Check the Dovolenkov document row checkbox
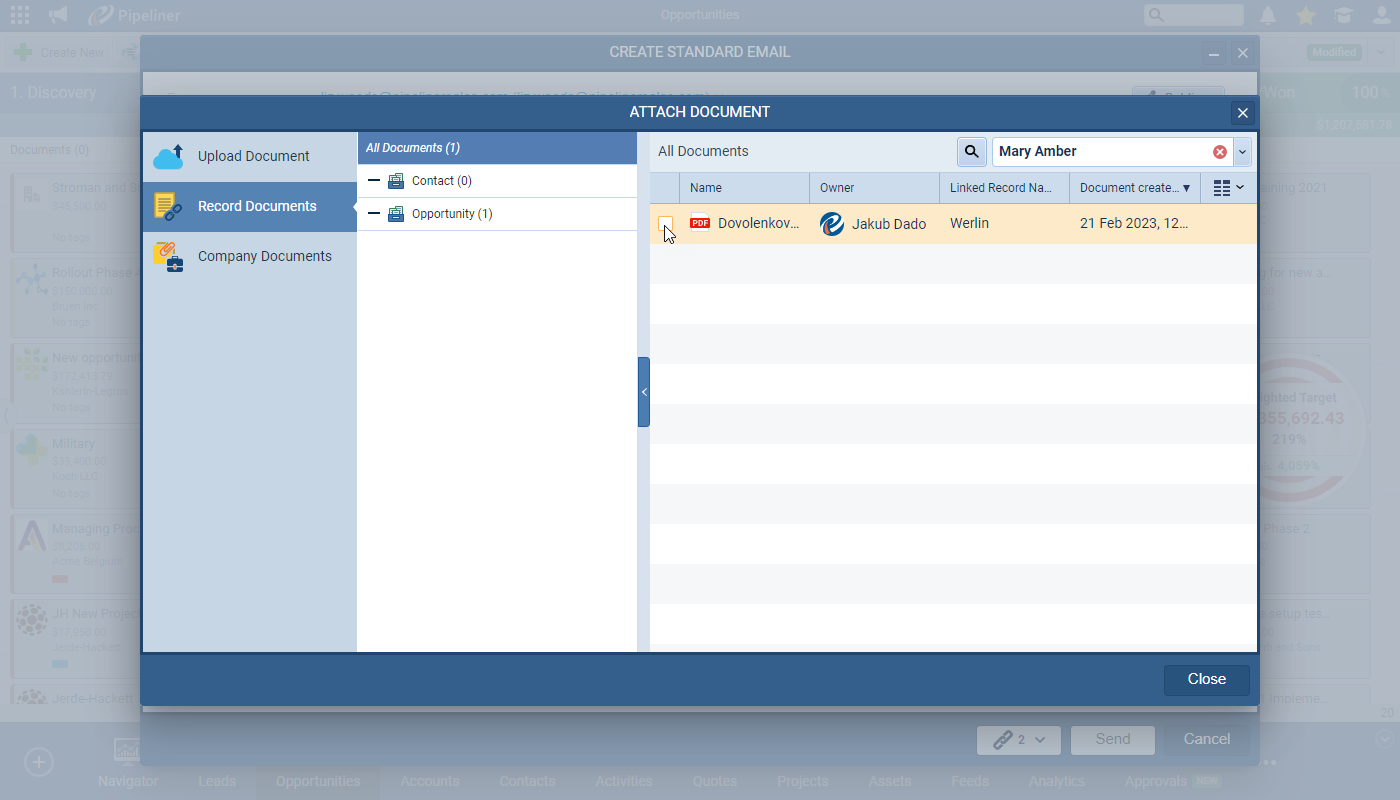Viewport: 1400px width, 800px height. point(665,224)
